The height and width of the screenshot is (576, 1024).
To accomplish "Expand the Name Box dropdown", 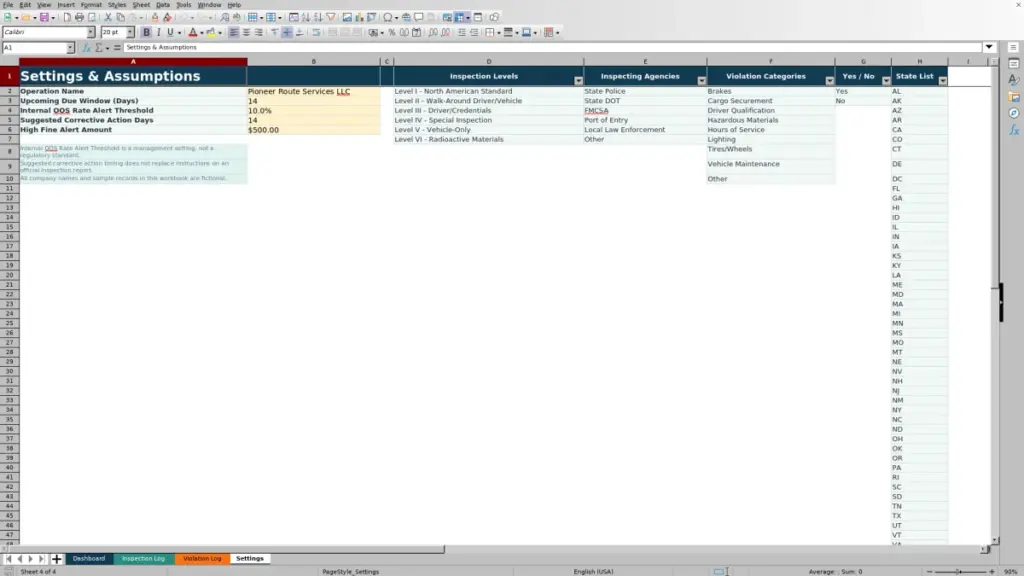I will click(70, 48).
